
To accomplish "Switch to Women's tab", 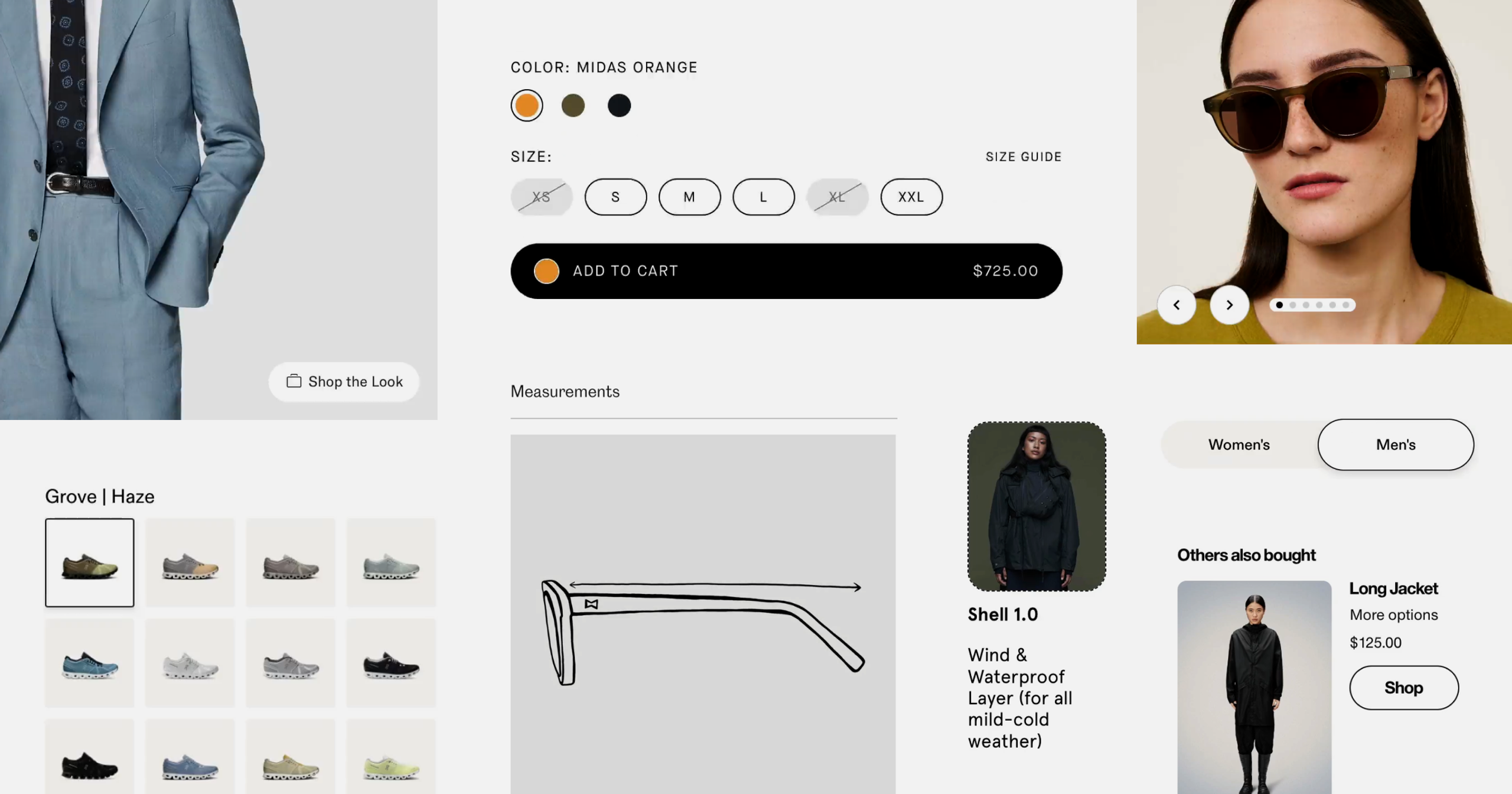I will coord(1239,444).
